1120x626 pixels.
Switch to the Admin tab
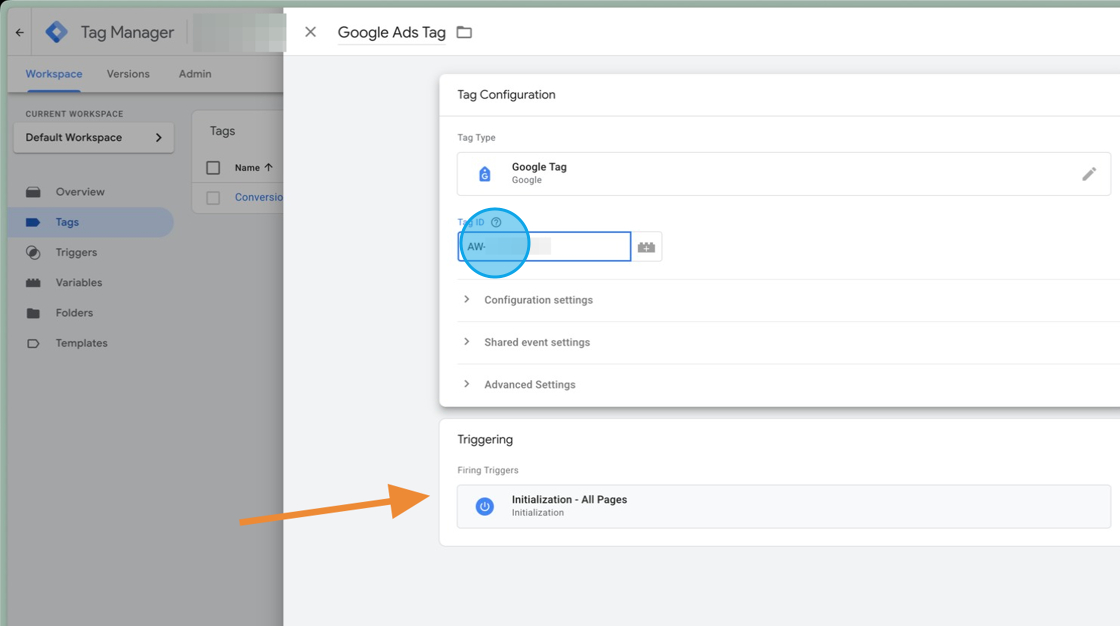coord(195,74)
